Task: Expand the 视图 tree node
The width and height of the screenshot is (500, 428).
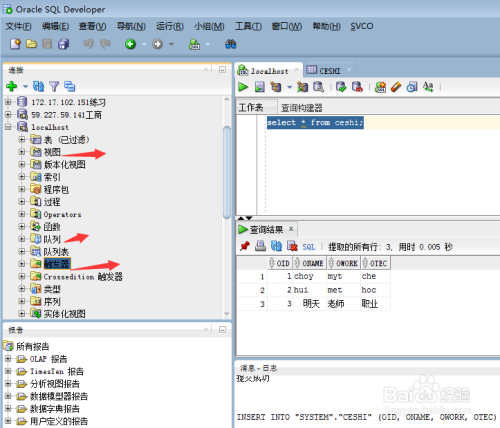Action: pyautogui.click(x=22, y=152)
